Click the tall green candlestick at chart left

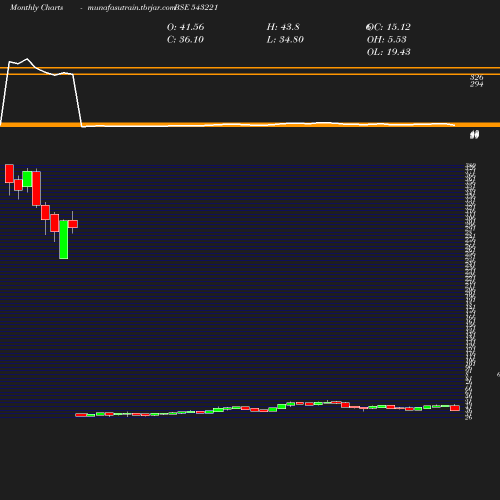[x=64, y=239]
